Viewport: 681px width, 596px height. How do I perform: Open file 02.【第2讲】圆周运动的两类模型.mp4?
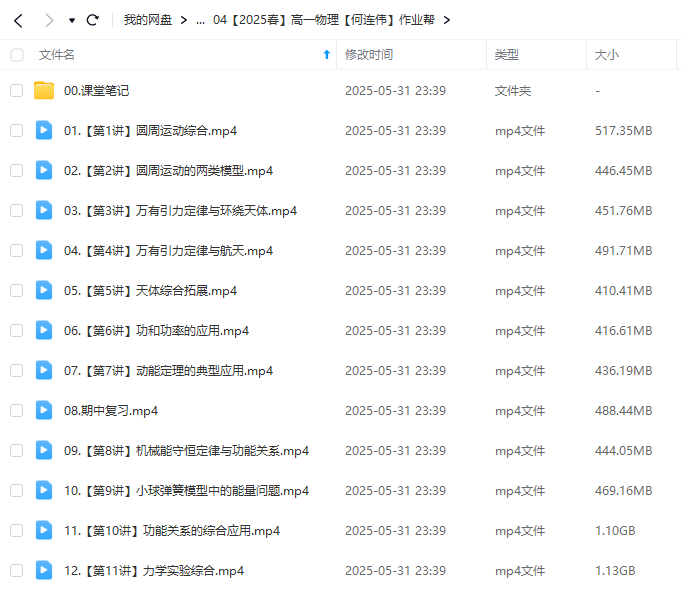[x=168, y=171]
